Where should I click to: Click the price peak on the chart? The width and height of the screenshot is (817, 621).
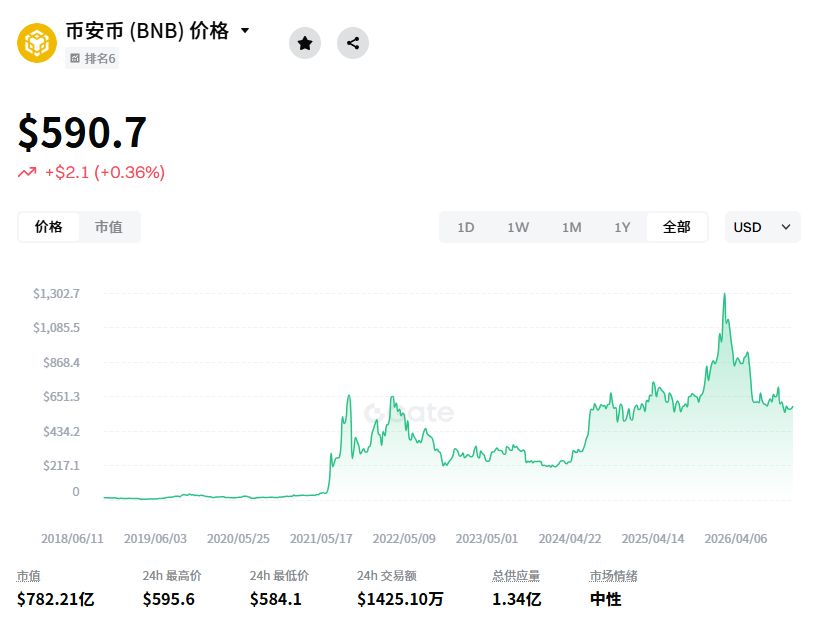coord(724,294)
